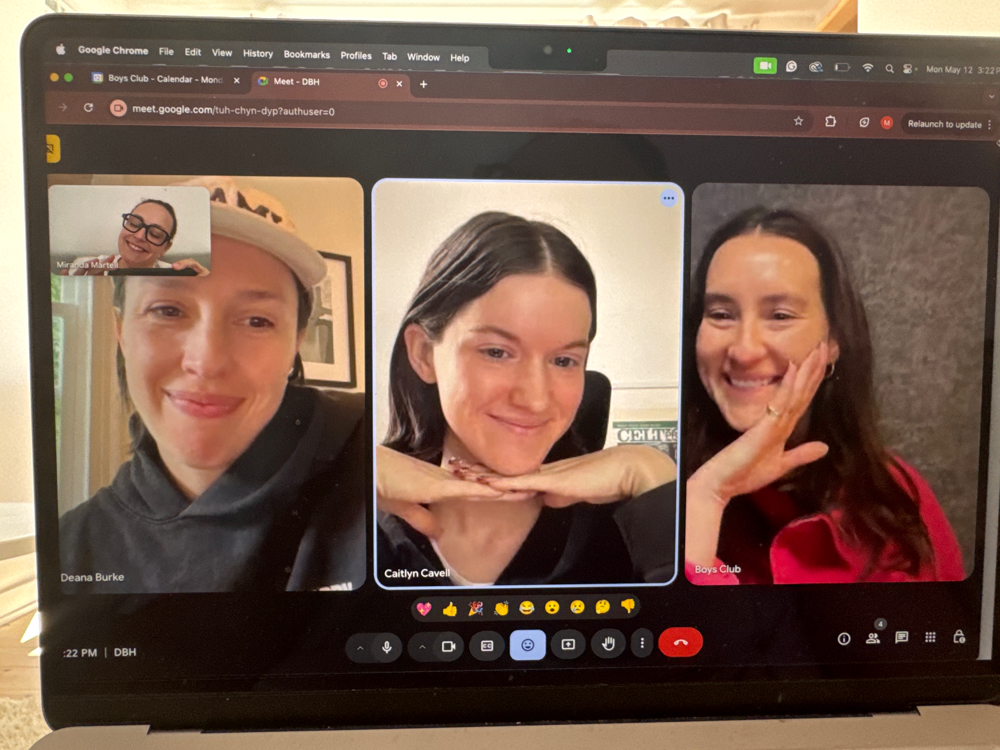Screen dimensions: 1000x750
Task: Toggle closed captions button
Action: (487, 646)
